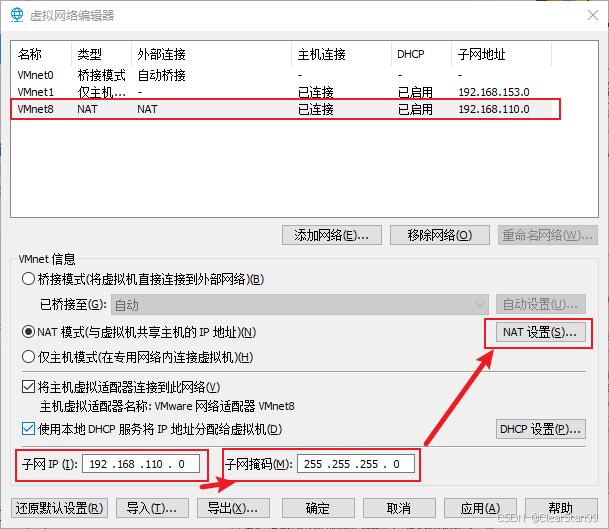609x529 pixels.
Task: Click the 外部连接 column header
Action: (212, 54)
